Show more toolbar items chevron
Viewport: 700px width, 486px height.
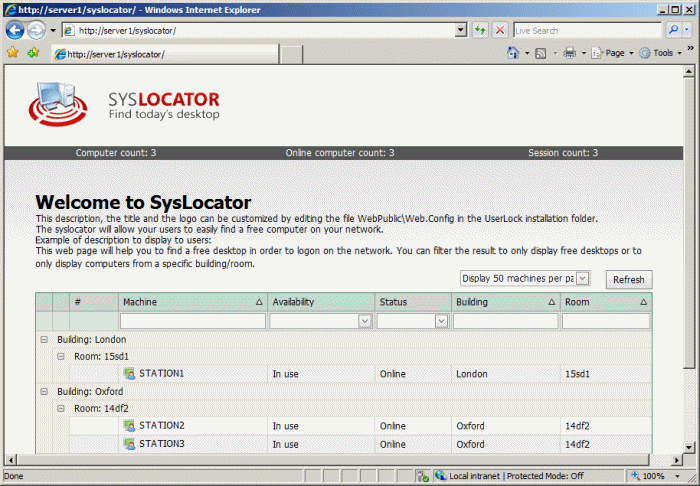tap(691, 48)
